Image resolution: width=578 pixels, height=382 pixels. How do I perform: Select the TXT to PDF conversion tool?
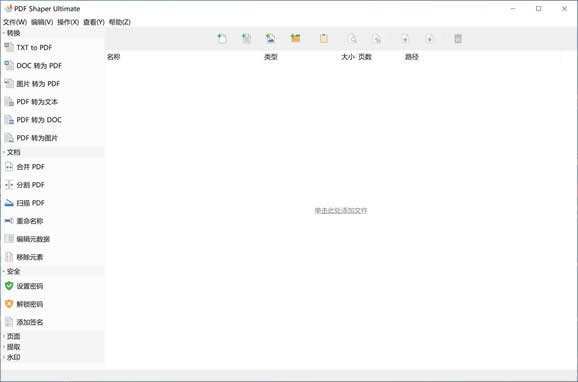pyautogui.click(x=28, y=48)
